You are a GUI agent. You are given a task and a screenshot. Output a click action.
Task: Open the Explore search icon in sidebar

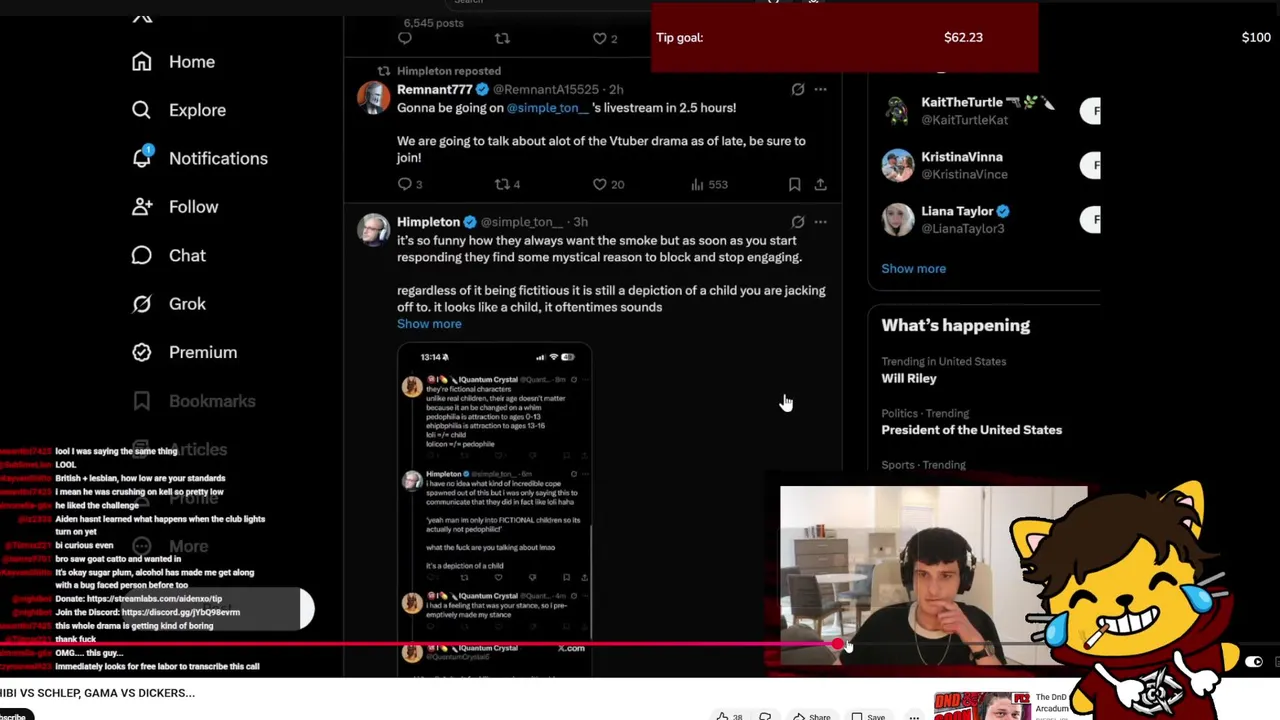pos(142,110)
